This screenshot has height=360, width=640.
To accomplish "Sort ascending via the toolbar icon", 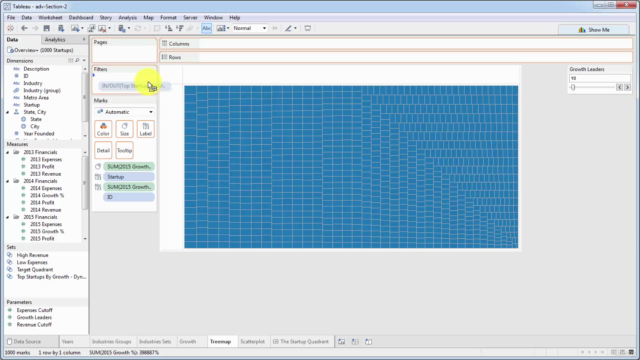I will pyautogui.click(x=168, y=28).
